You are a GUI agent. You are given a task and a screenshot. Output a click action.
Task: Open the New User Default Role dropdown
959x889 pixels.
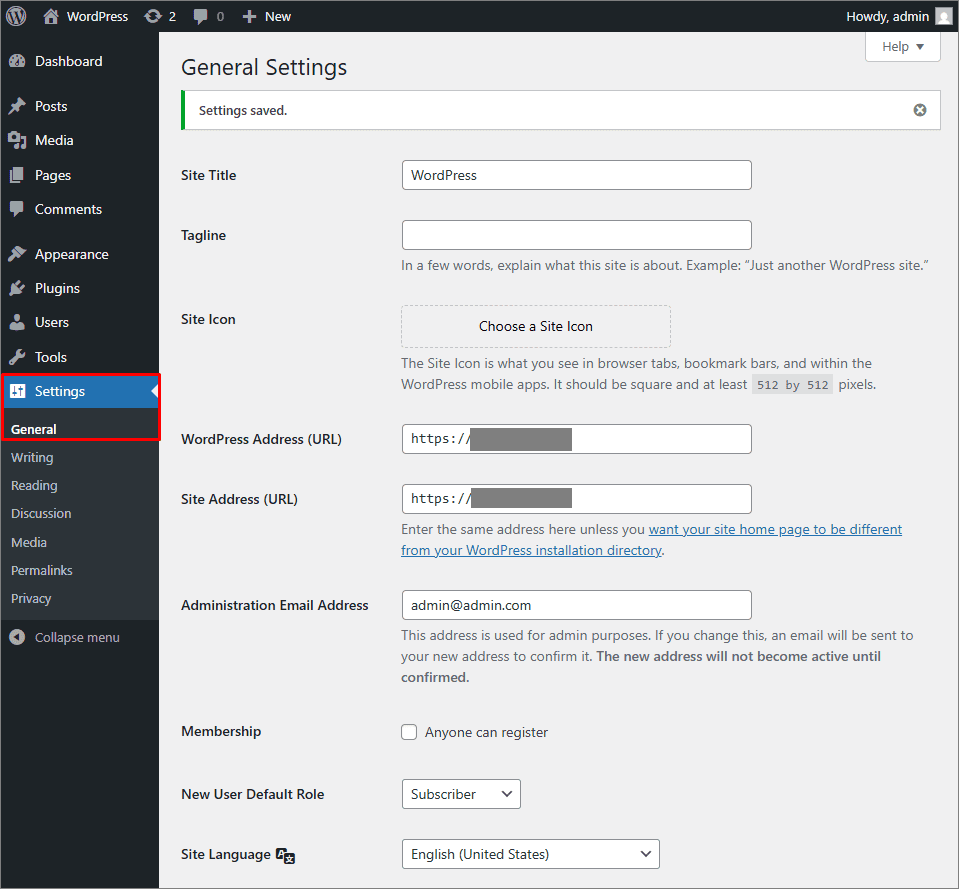click(460, 794)
